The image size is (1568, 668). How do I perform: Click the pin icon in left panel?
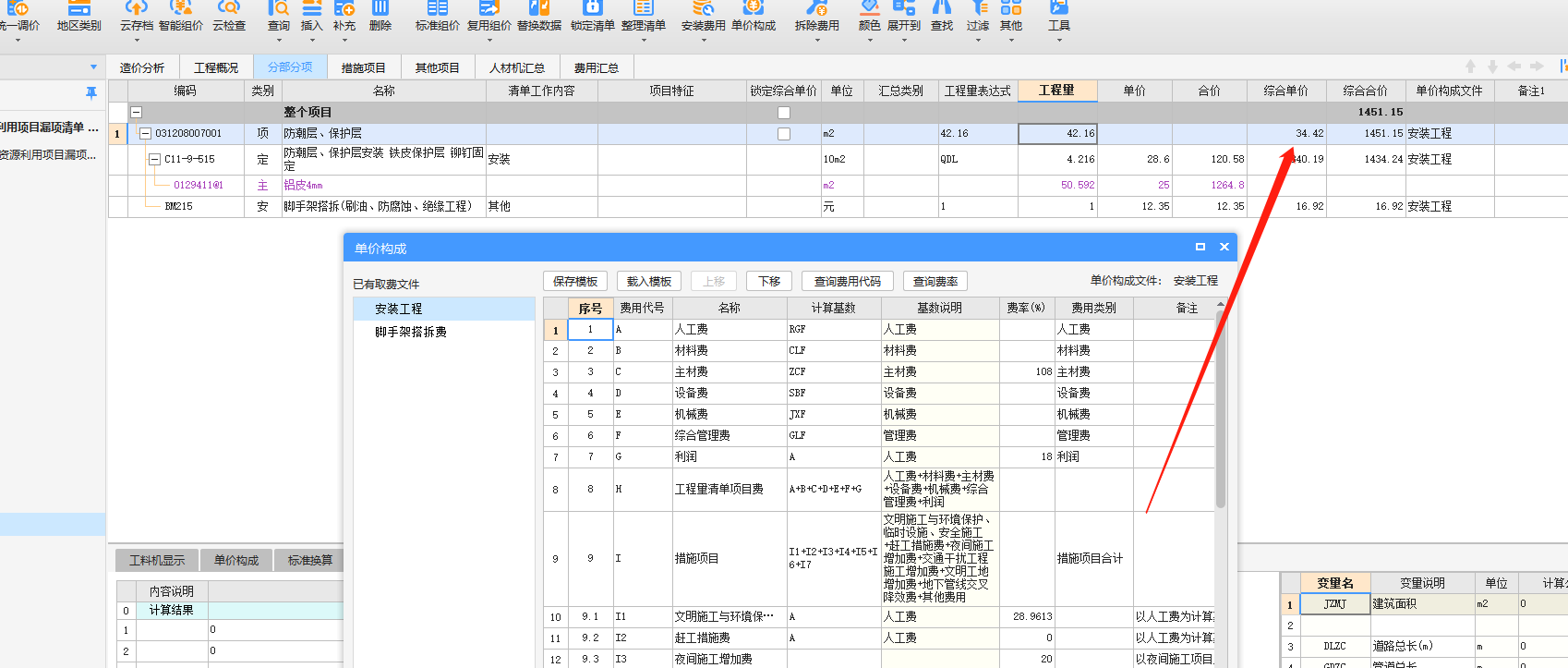[x=91, y=92]
